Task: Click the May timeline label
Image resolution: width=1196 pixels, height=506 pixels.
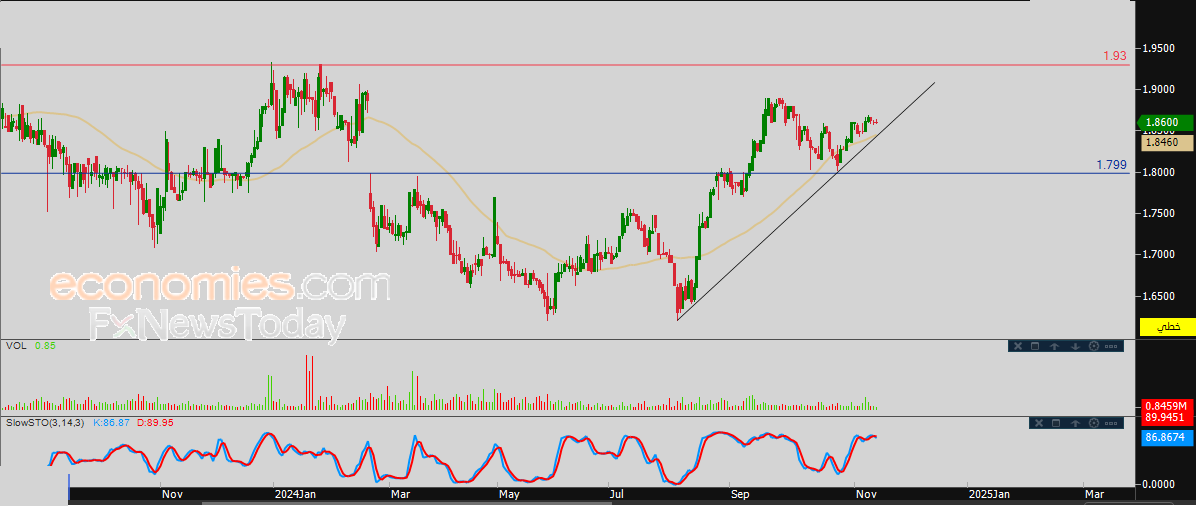Action: pos(510,495)
